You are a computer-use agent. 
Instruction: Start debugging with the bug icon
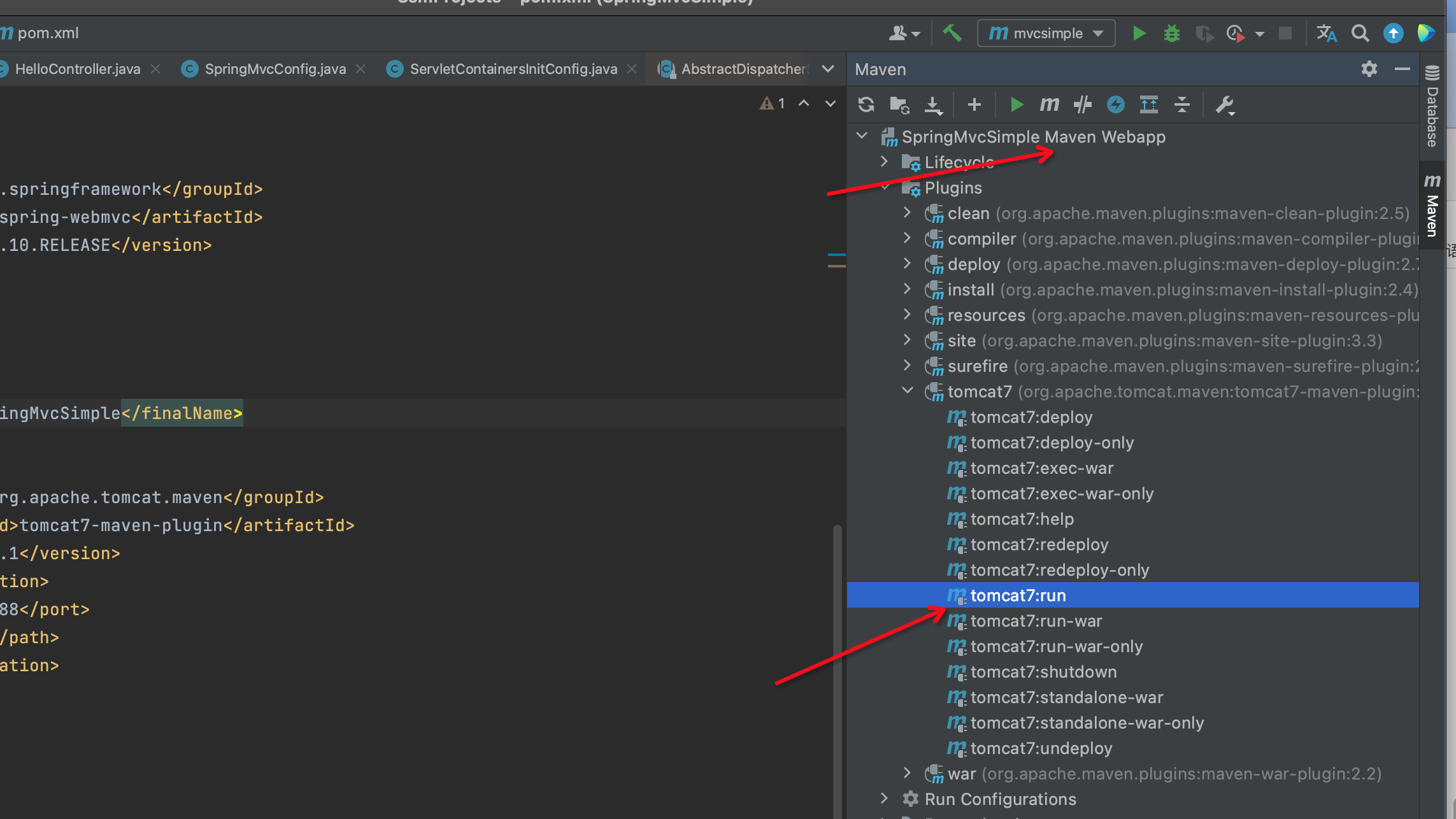1171,33
